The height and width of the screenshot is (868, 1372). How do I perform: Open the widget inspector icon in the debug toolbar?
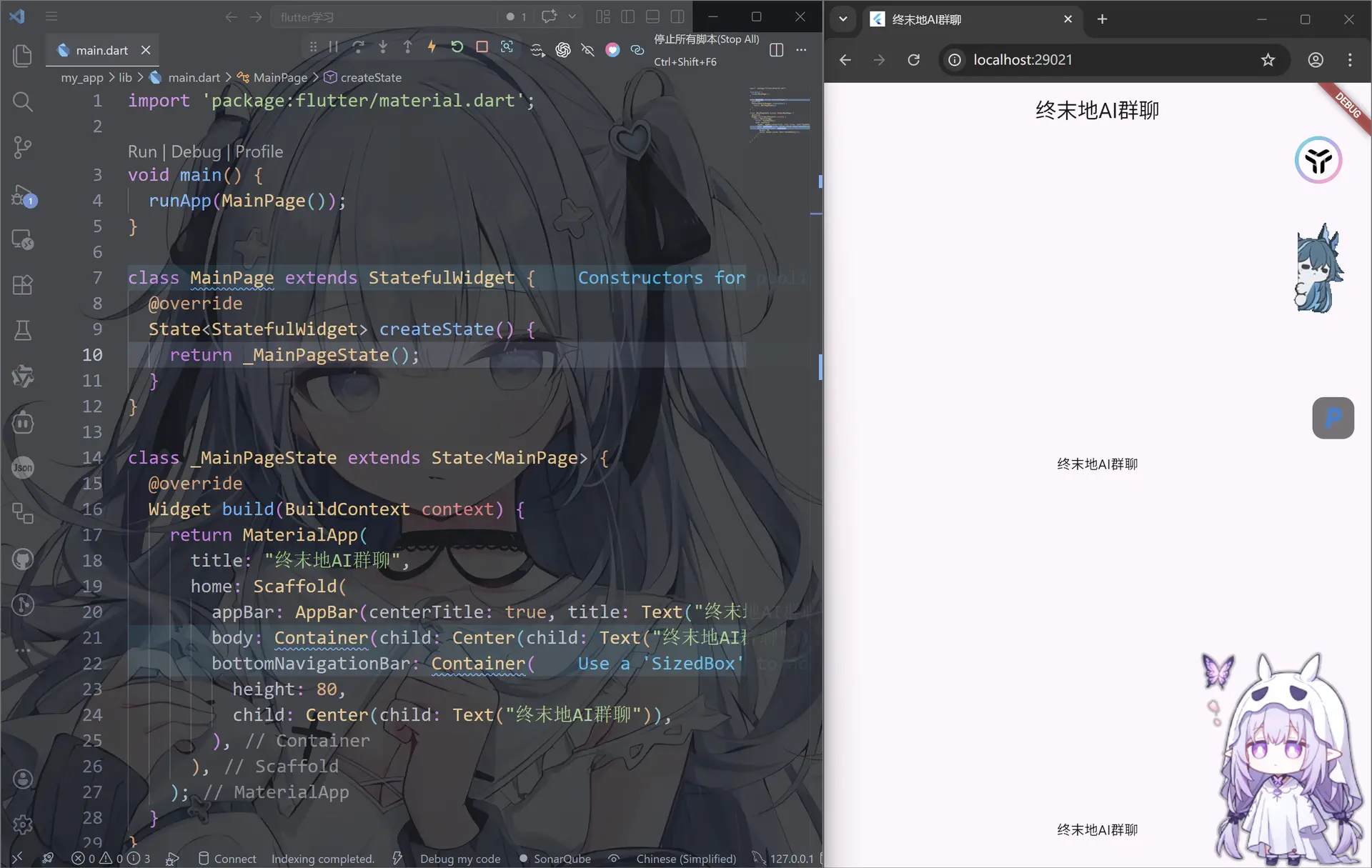(507, 47)
